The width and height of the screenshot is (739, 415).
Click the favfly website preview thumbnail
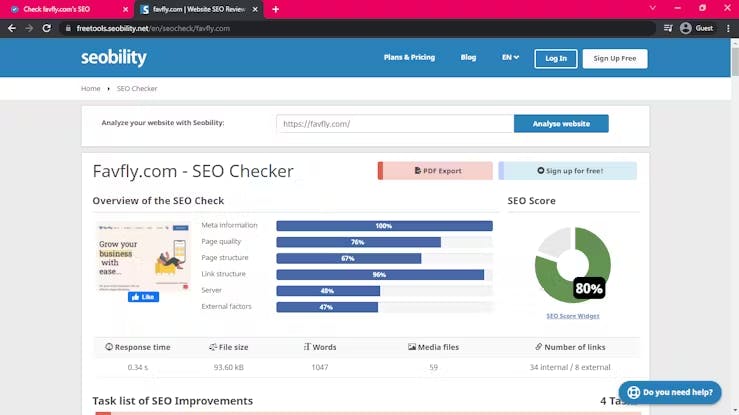[143, 256]
